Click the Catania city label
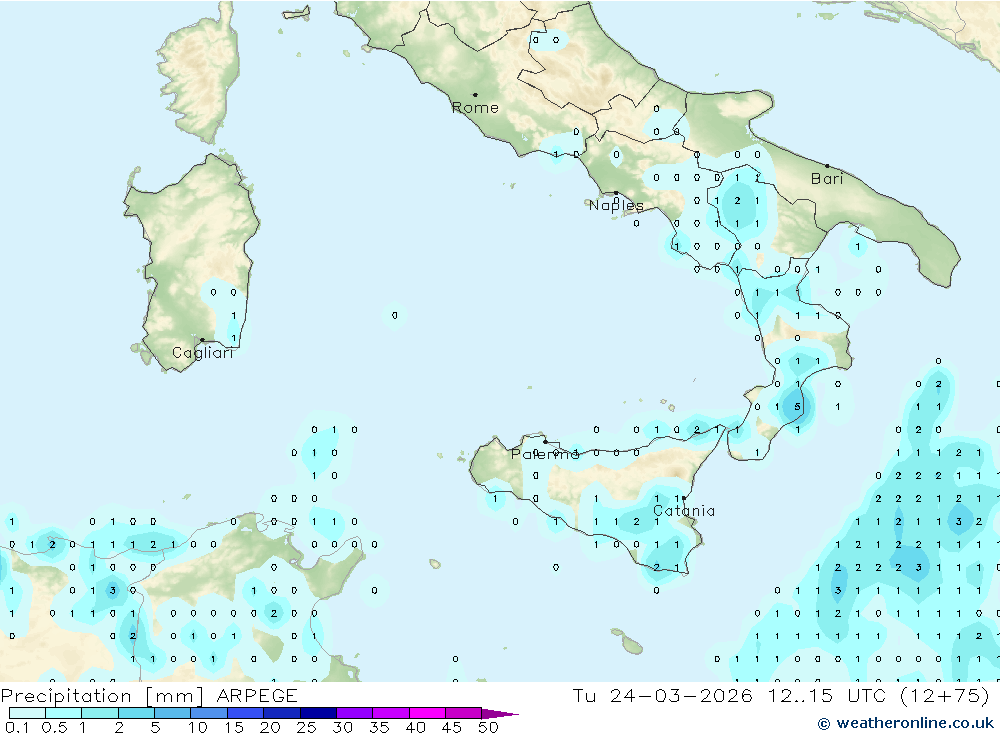The height and width of the screenshot is (733, 1000). point(684,511)
